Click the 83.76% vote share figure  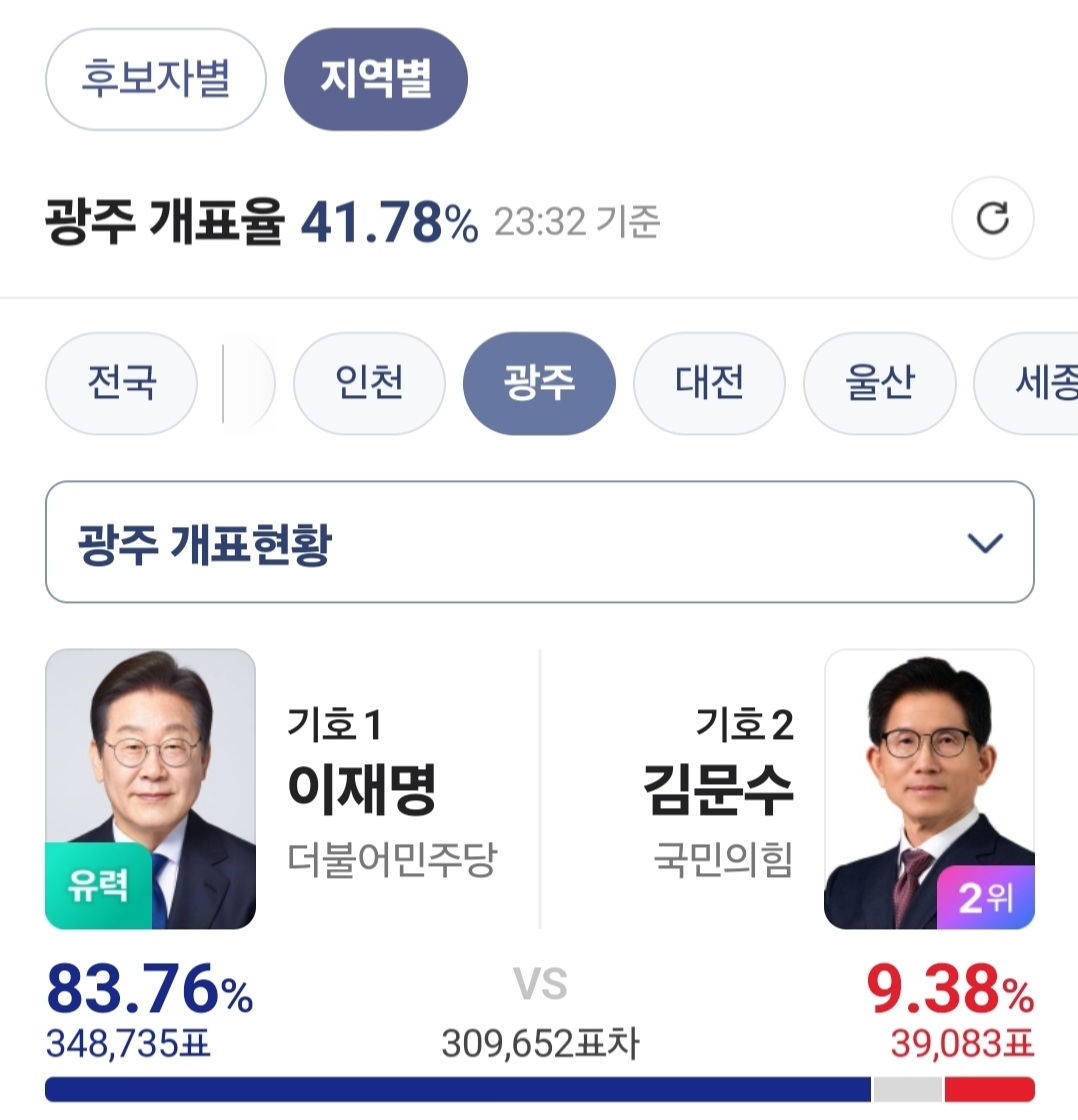150,994
